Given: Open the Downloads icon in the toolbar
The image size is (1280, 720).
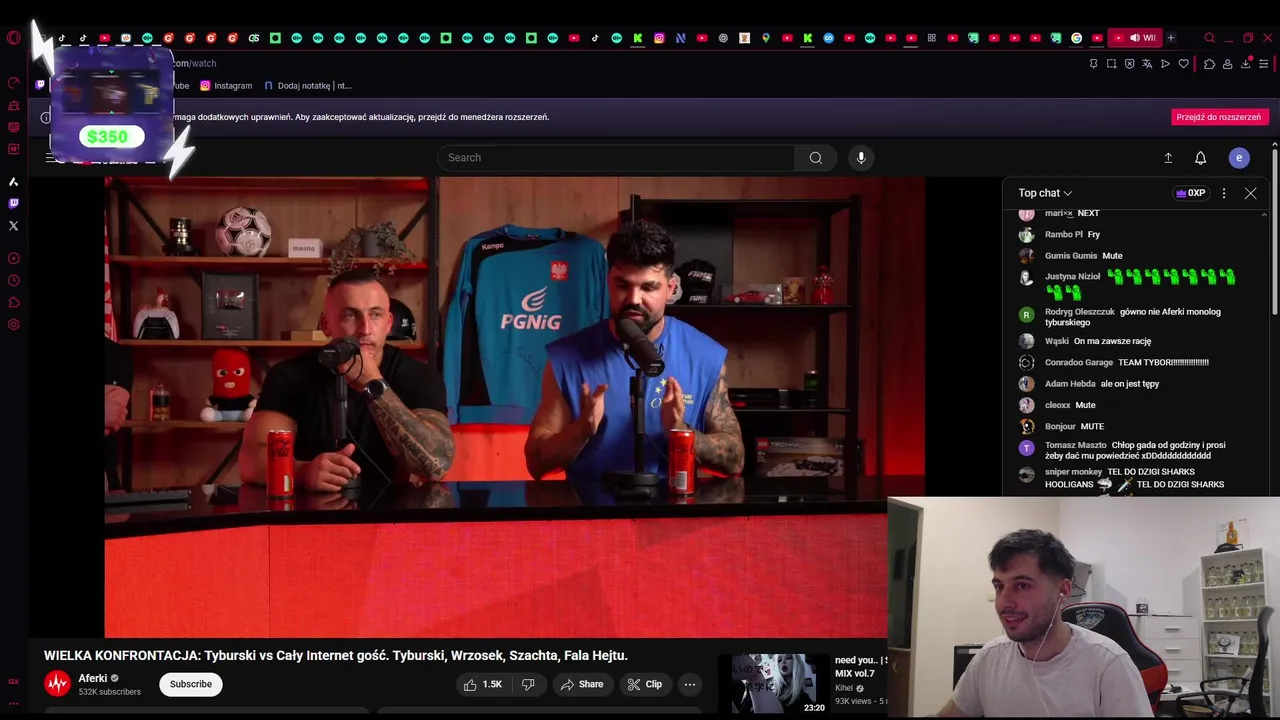Looking at the screenshot, I should tap(1245, 64).
